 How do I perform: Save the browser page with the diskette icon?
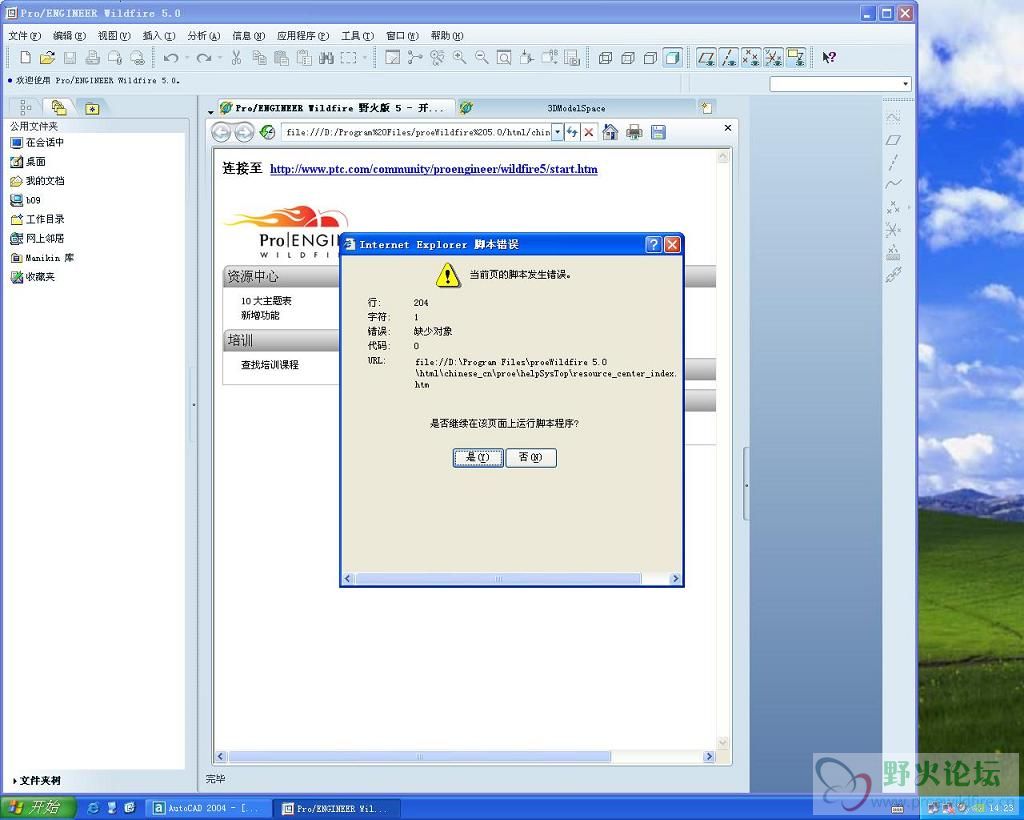(658, 133)
